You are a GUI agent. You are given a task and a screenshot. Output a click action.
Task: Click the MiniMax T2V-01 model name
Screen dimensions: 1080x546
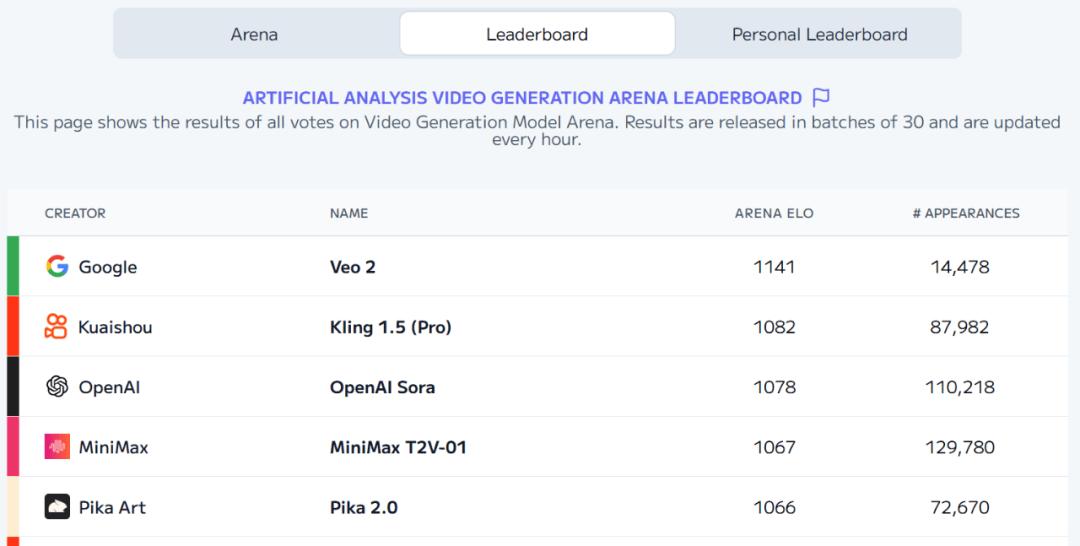[x=398, y=447]
